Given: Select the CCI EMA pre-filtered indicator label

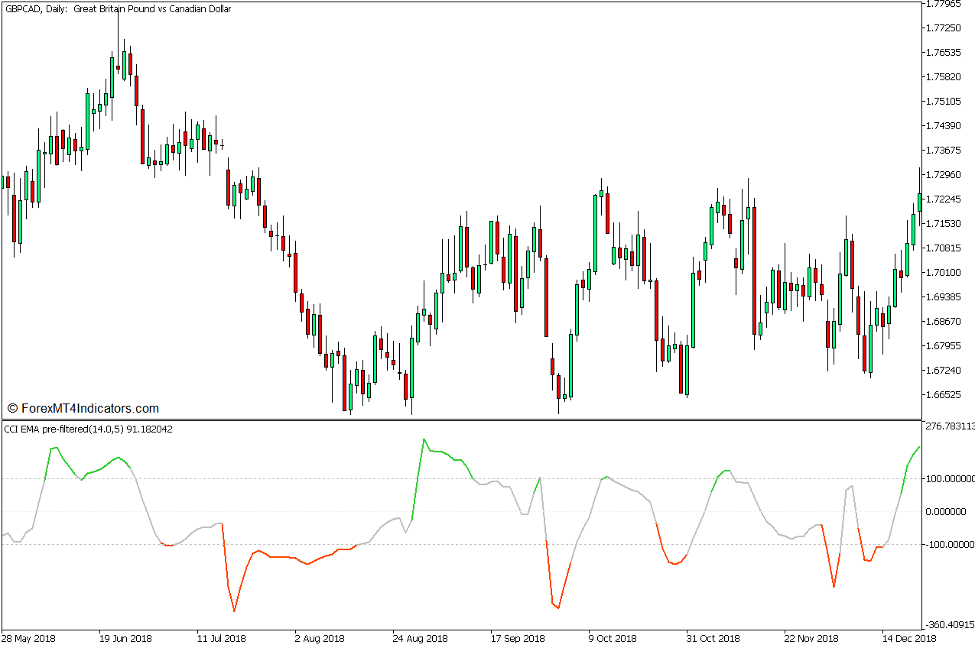Looking at the screenshot, I should click(x=87, y=428).
